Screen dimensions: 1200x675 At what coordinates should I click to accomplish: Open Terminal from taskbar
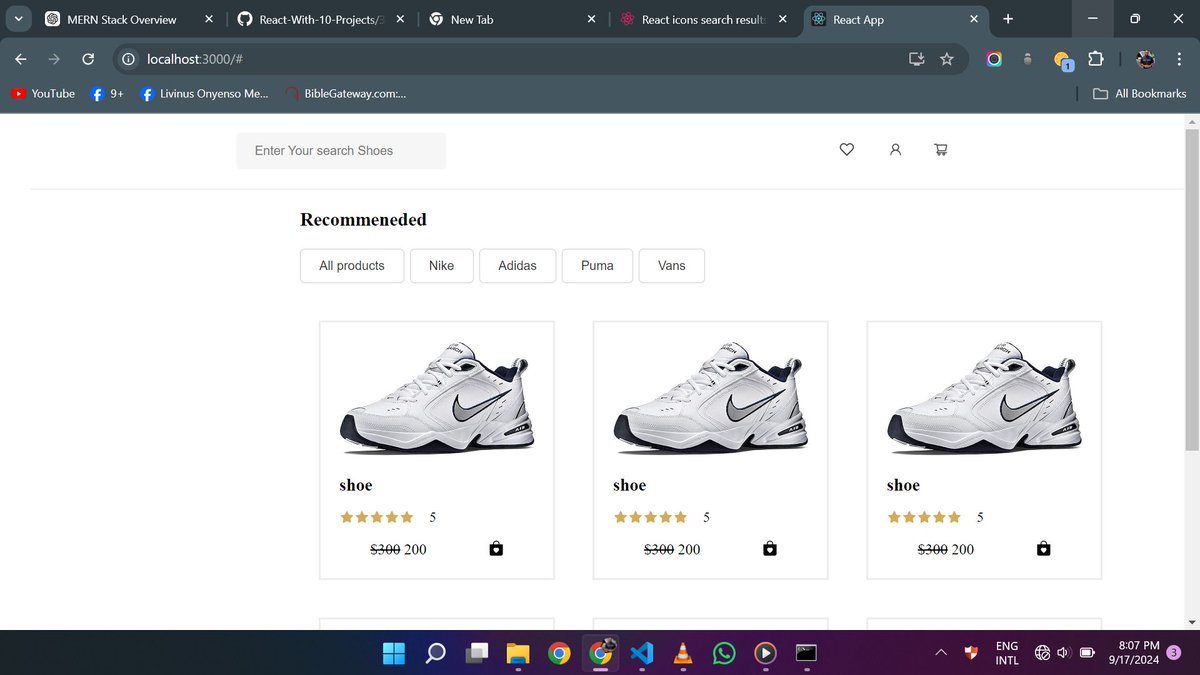(806, 653)
